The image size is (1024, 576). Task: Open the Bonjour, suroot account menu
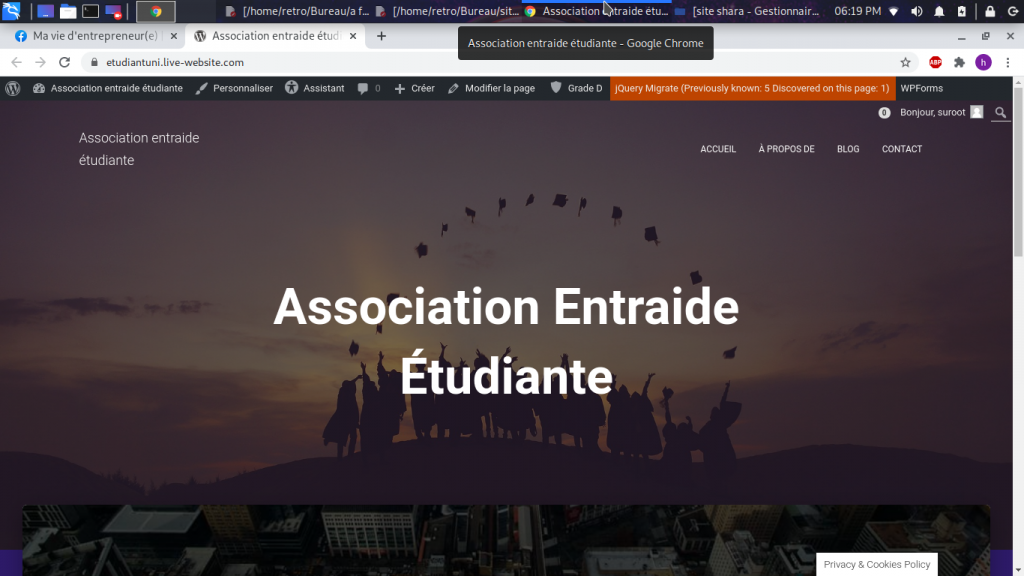coord(941,112)
